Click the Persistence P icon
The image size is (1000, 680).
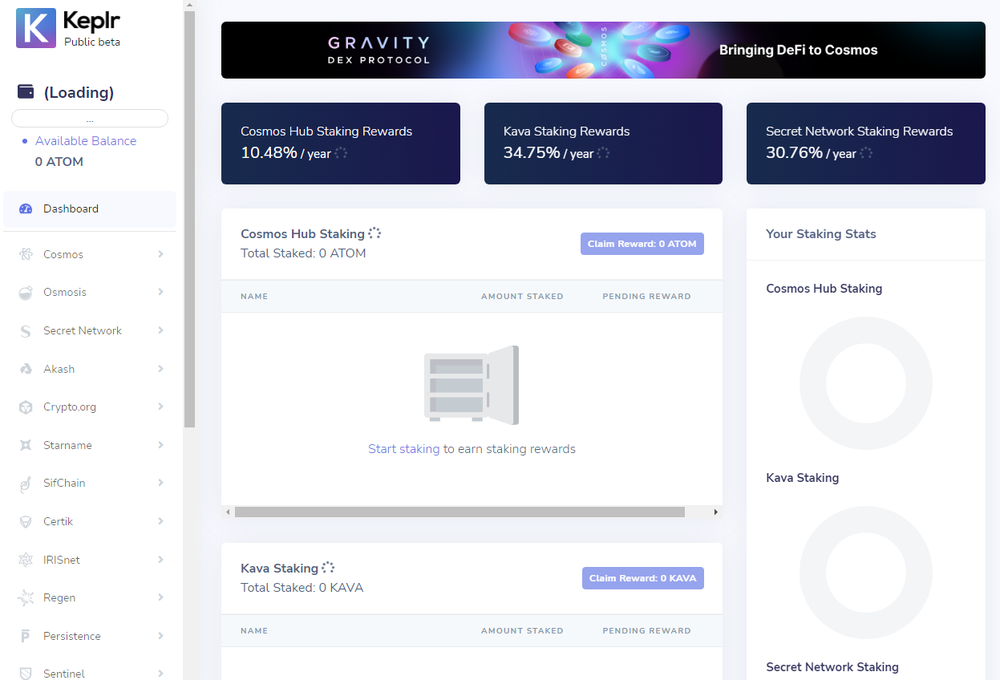click(26, 636)
